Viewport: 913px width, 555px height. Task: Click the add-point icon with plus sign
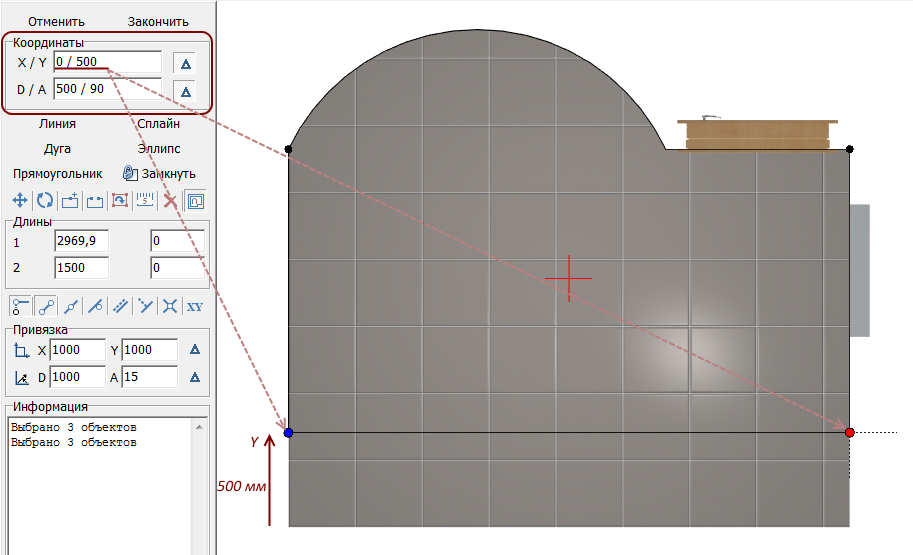point(69,200)
